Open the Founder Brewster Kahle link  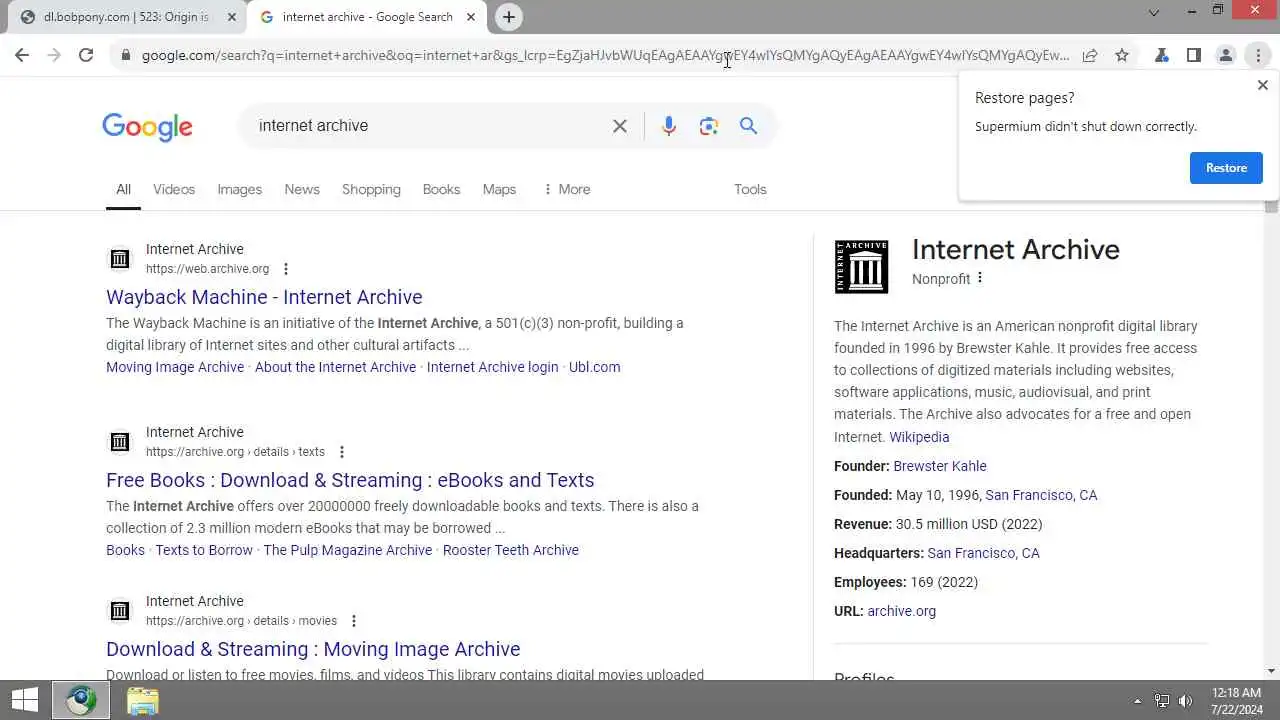(940, 466)
